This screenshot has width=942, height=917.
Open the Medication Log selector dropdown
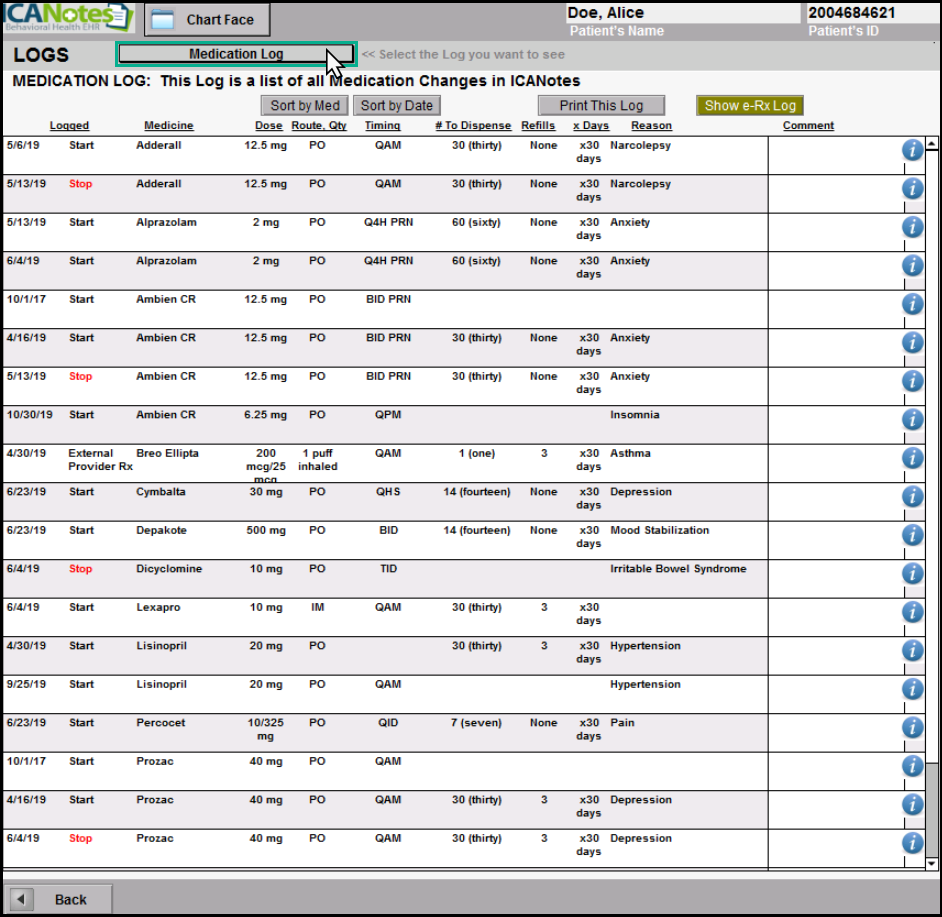tap(236, 54)
